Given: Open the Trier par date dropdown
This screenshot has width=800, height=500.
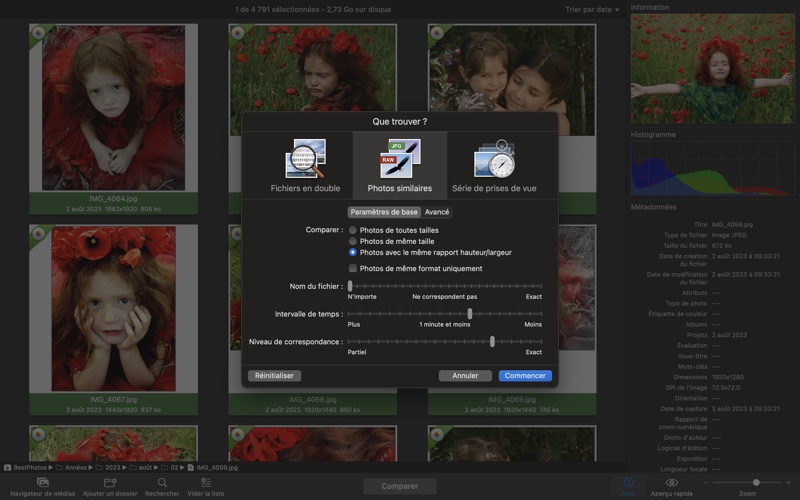Looking at the screenshot, I should tap(592, 10).
